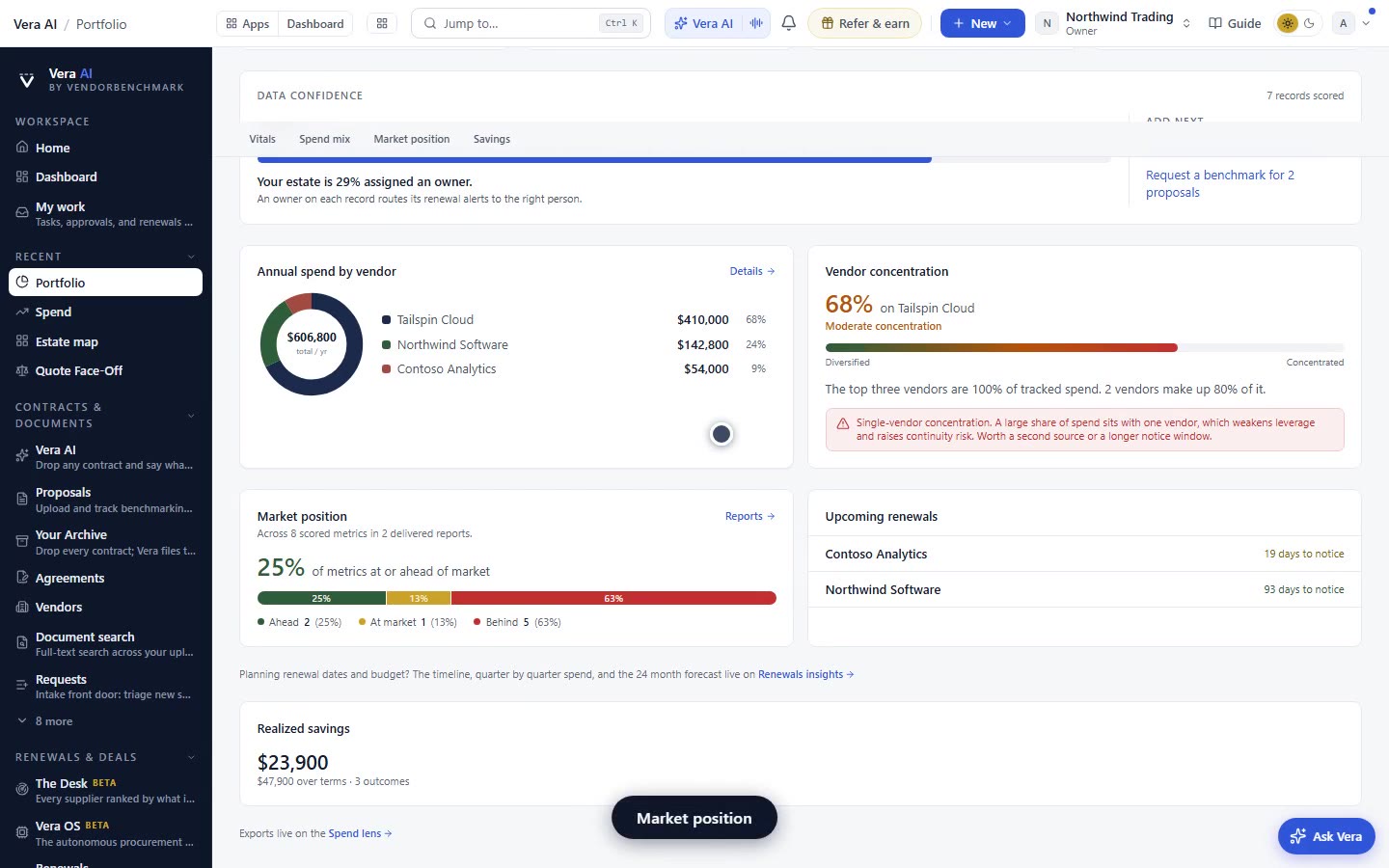The width and height of the screenshot is (1389, 868).
Task: Open Vera OS beta icon
Action: (x=22, y=832)
